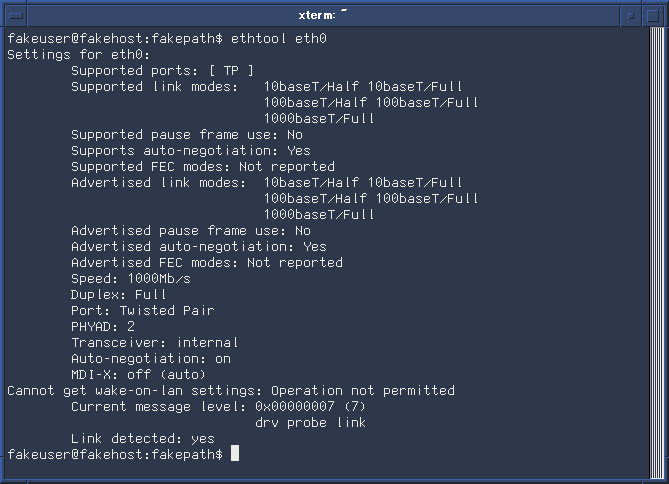Click the 'ethtool eth0' command text

[279, 38]
